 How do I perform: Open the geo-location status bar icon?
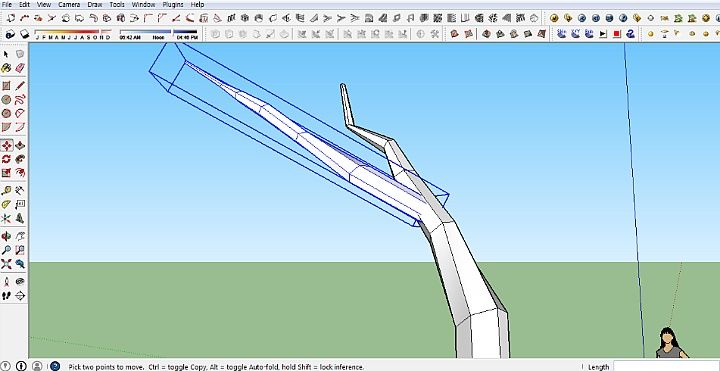coord(7,366)
